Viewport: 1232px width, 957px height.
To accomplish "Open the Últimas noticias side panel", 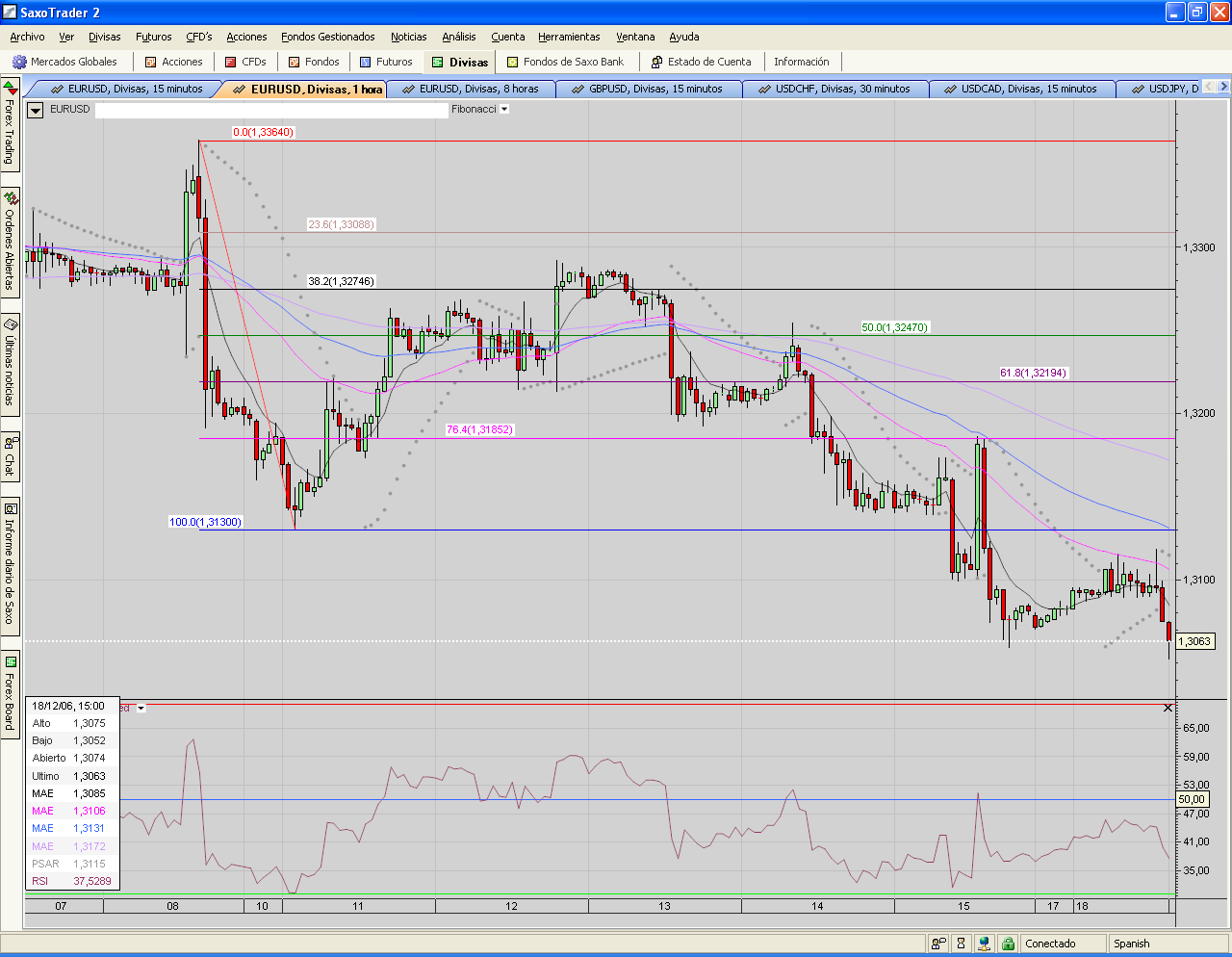I will point(10,364).
